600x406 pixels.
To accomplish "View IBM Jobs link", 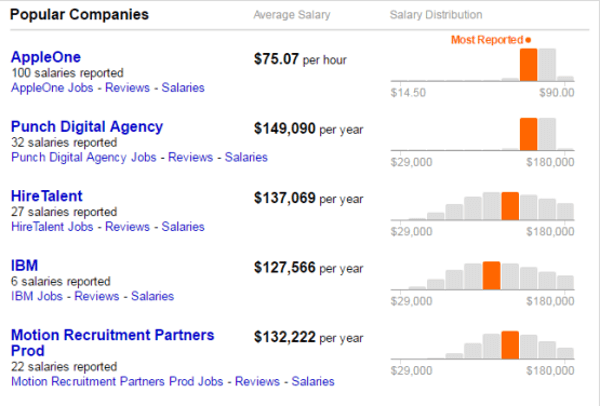I will tap(37, 296).
